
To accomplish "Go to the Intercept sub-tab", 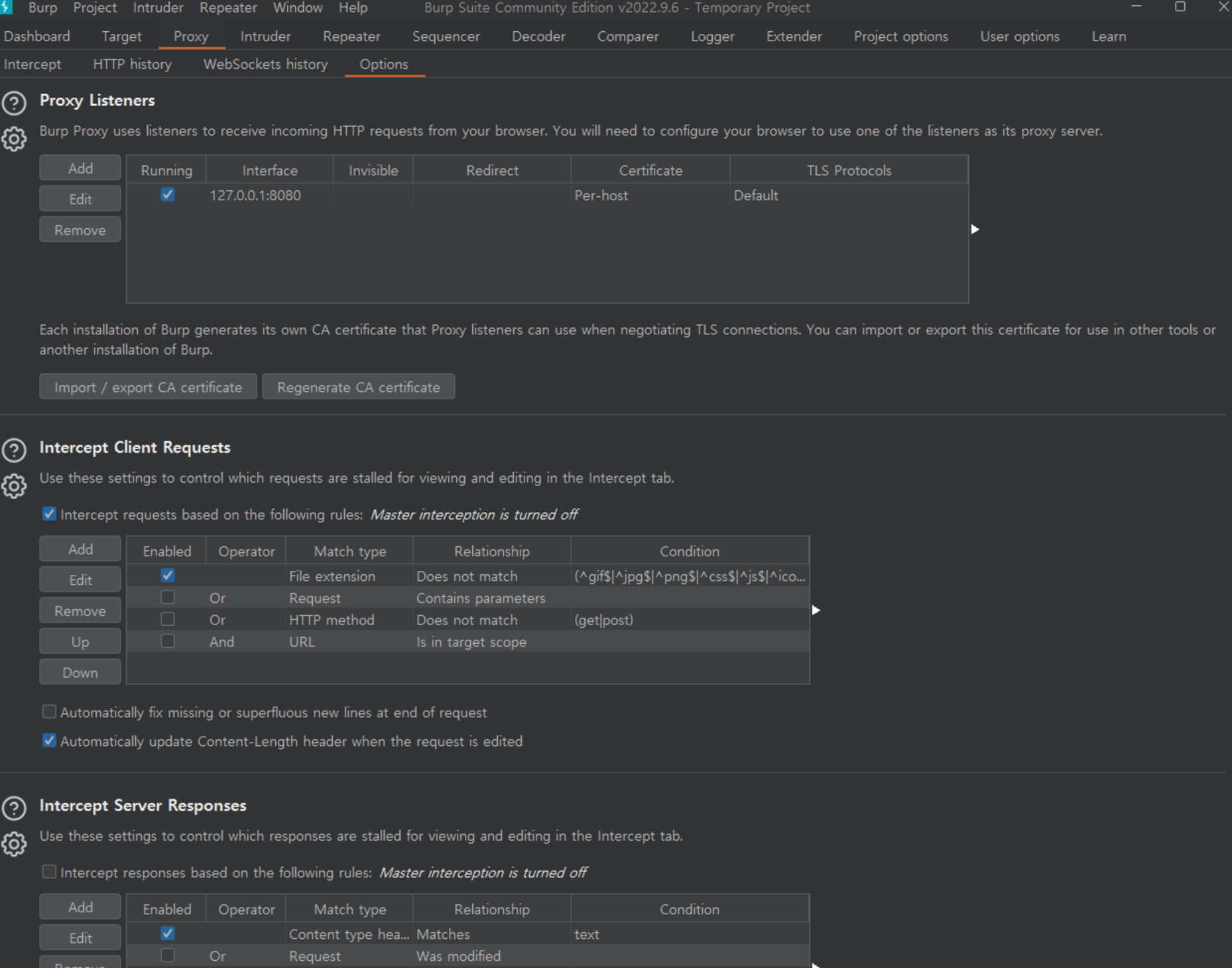I will [32, 64].
